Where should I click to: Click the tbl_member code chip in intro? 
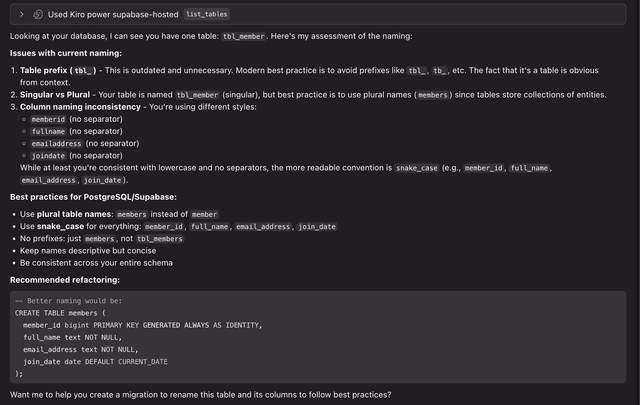pyautogui.click(x=244, y=36)
